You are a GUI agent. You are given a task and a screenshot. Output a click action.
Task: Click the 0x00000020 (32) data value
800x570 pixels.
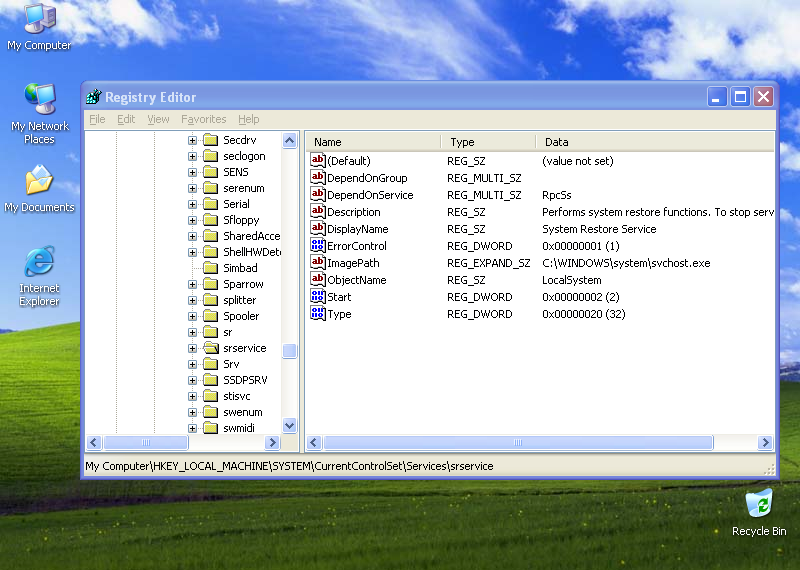pyautogui.click(x=584, y=314)
